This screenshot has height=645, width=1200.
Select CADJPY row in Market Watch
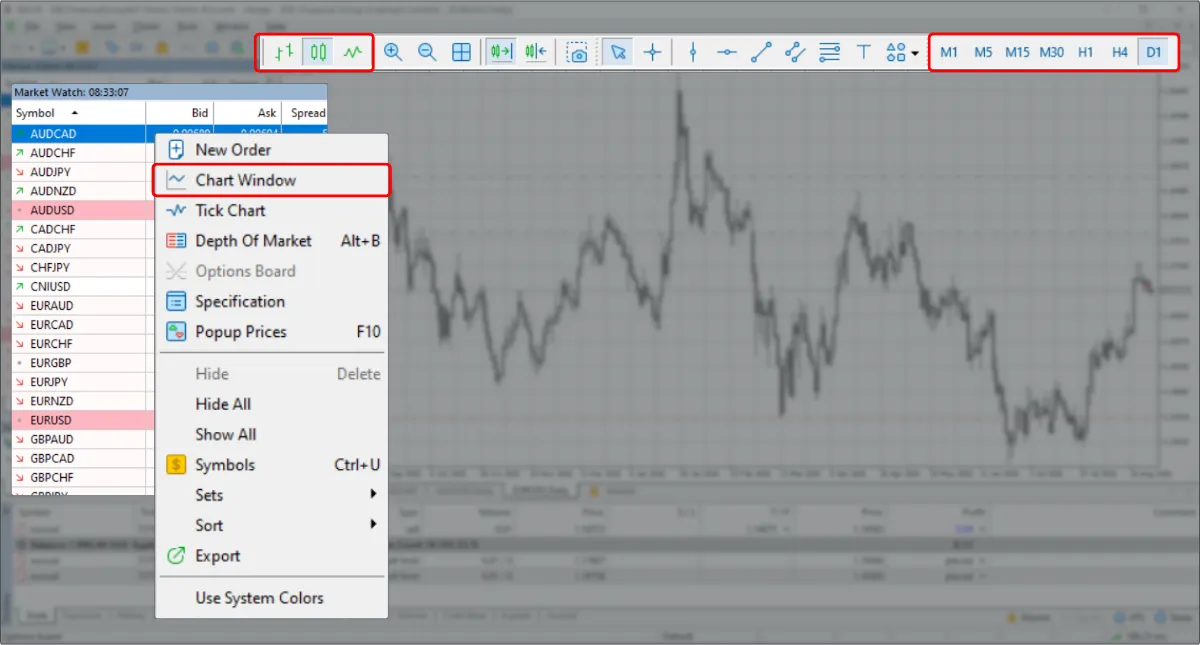pyautogui.click(x=83, y=248)
